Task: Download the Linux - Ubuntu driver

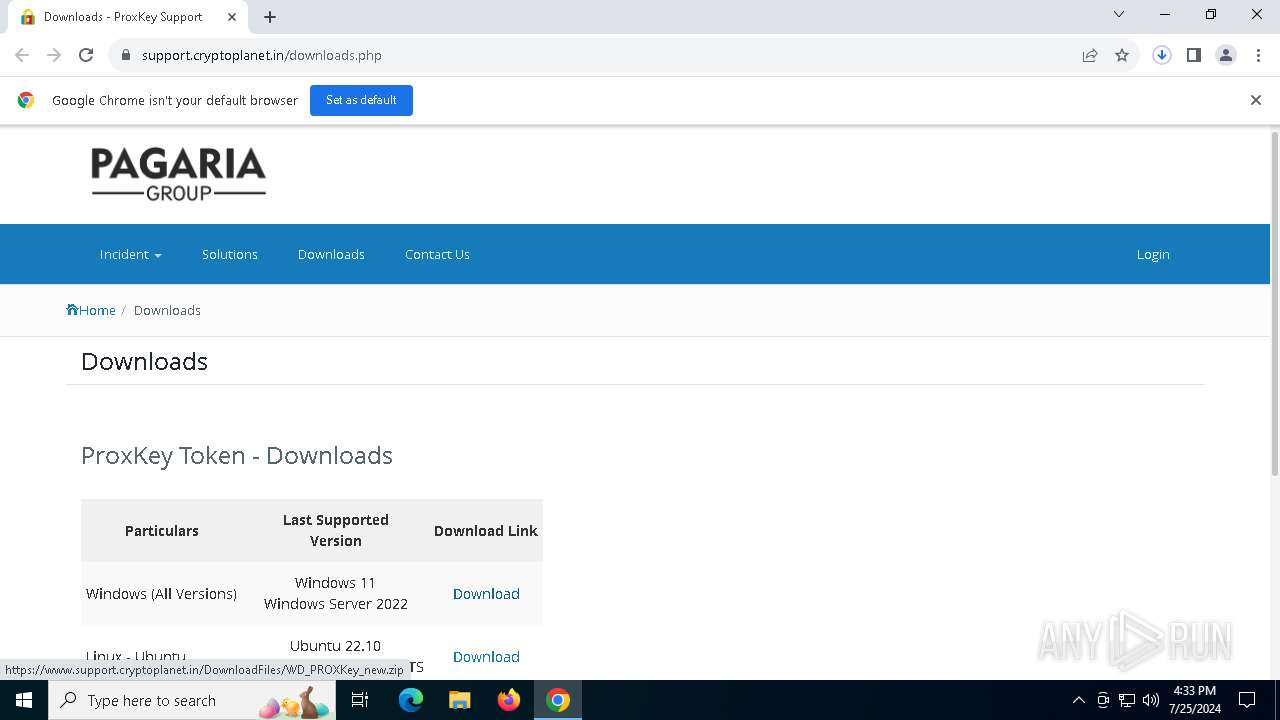Action: click(486, 656)
